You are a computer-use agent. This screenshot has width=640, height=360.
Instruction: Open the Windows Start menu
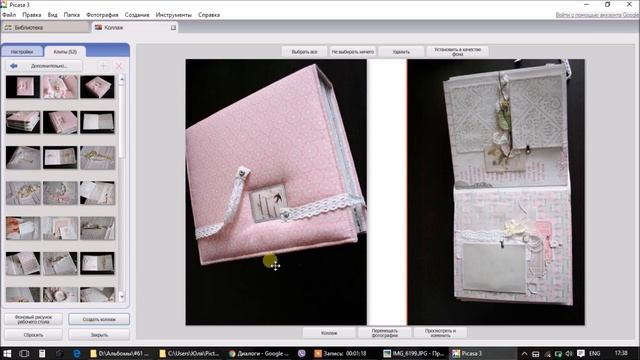click(x=7, y=353)
